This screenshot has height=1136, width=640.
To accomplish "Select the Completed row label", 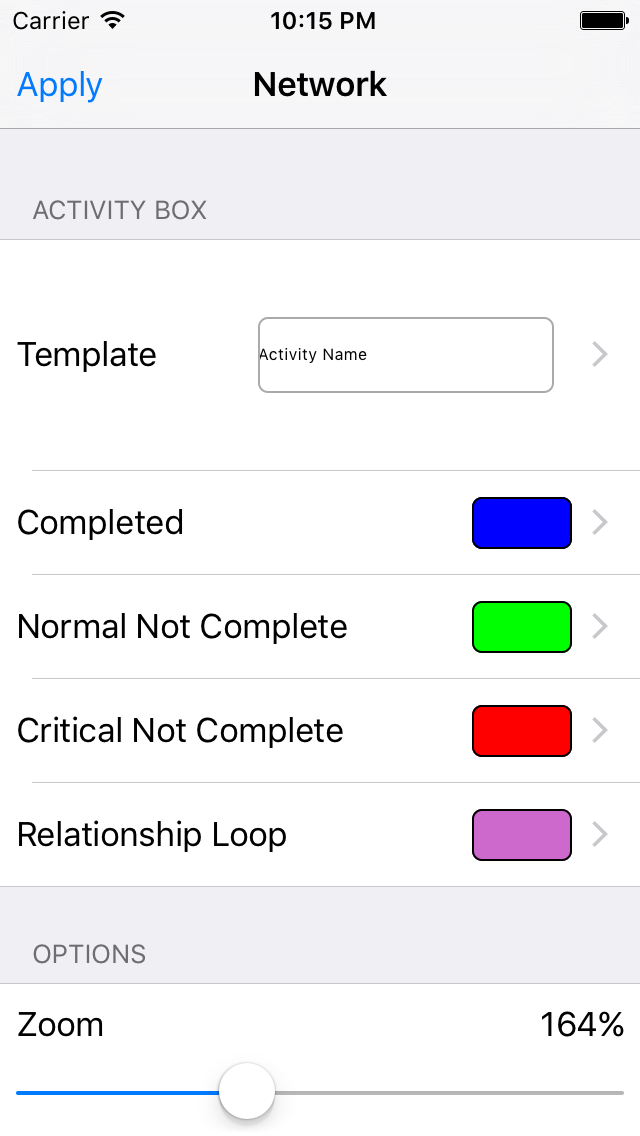I will pyautogui.click(x=100, y=523).
